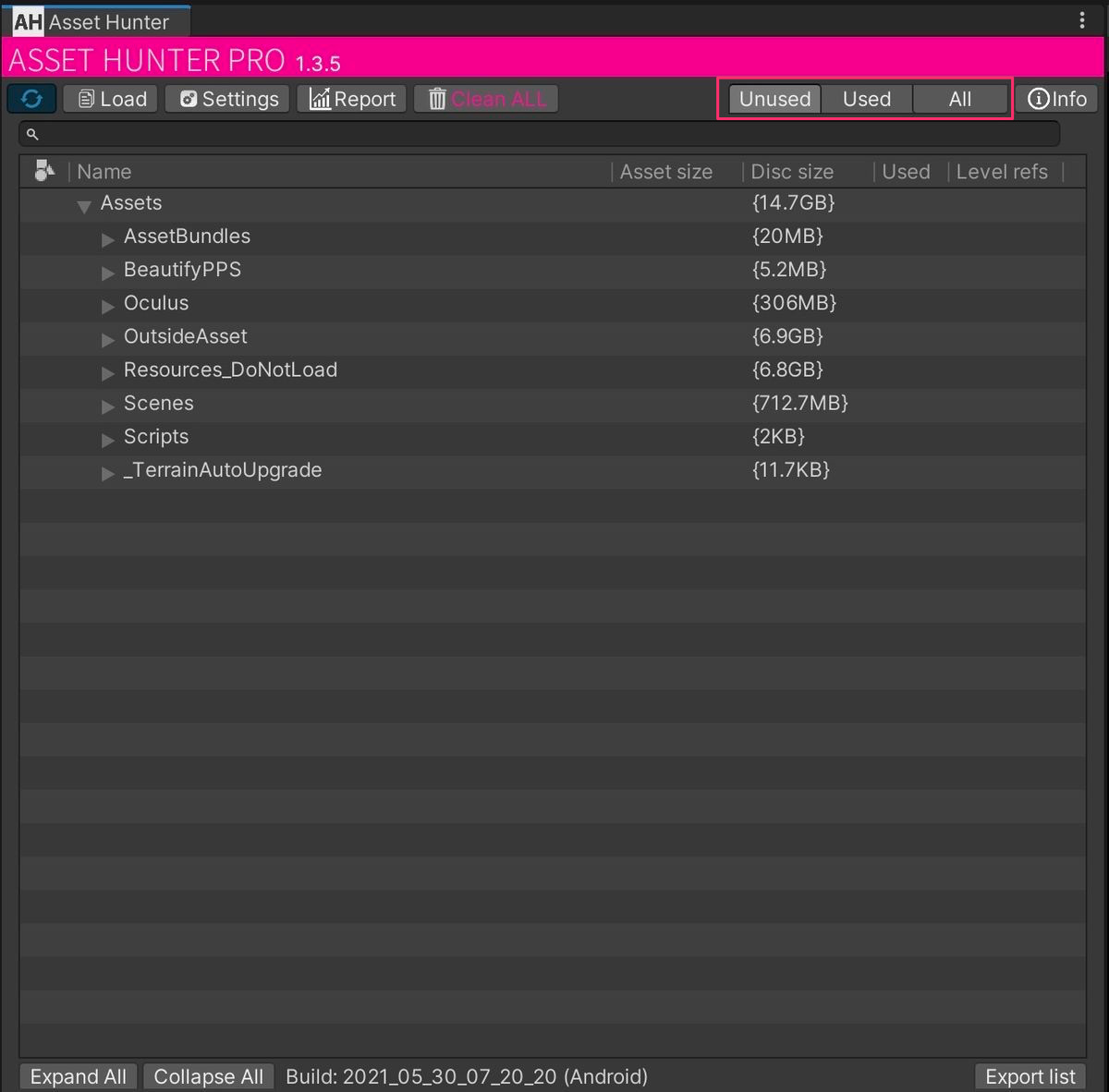
Task: Click the {14.7GB} disc size value
Action: point(794,203)
